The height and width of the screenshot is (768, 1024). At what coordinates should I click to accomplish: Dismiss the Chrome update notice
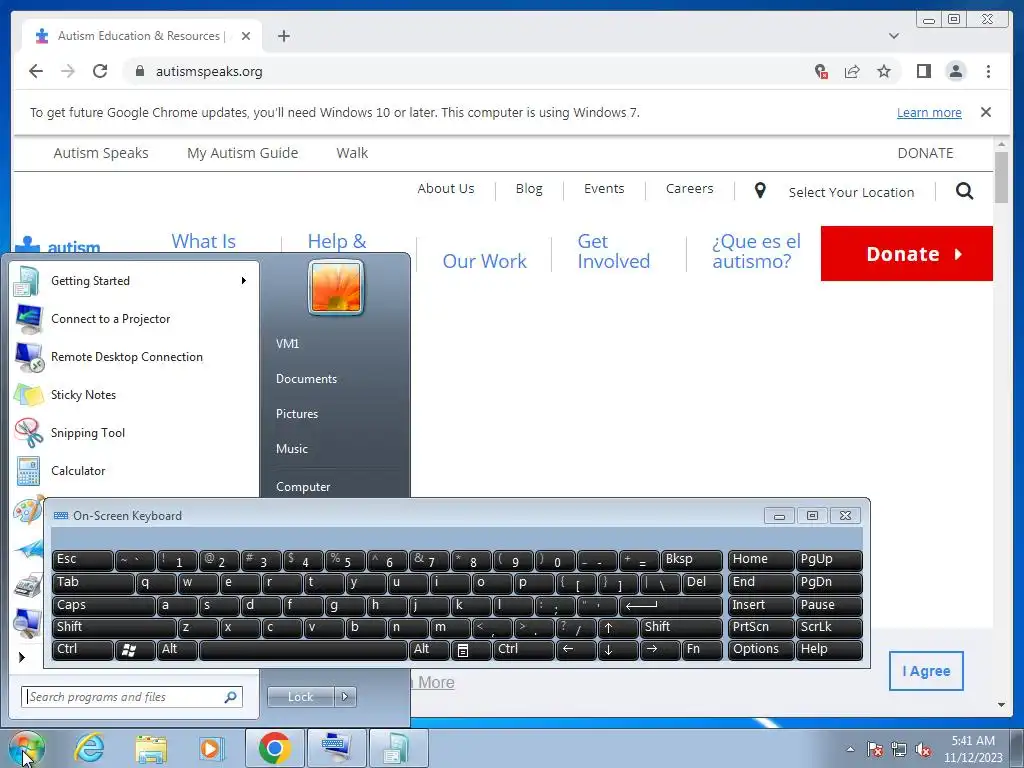pos(985,112)
